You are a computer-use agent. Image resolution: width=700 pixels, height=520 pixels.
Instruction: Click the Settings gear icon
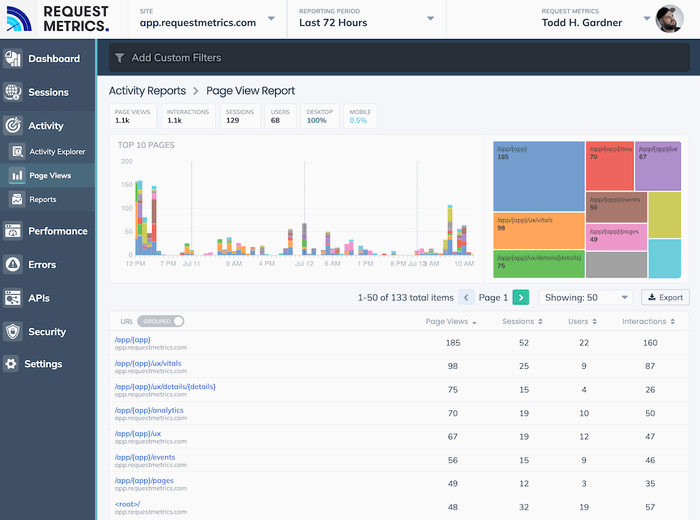tap(11, 364)
